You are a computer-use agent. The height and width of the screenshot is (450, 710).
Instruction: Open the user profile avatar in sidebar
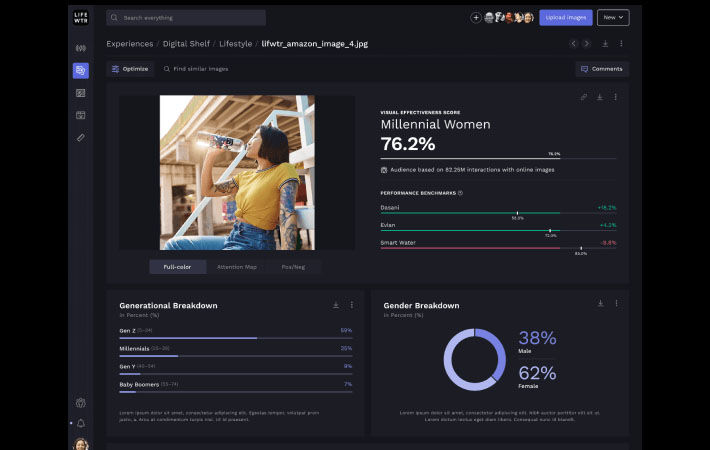[81, 444]
